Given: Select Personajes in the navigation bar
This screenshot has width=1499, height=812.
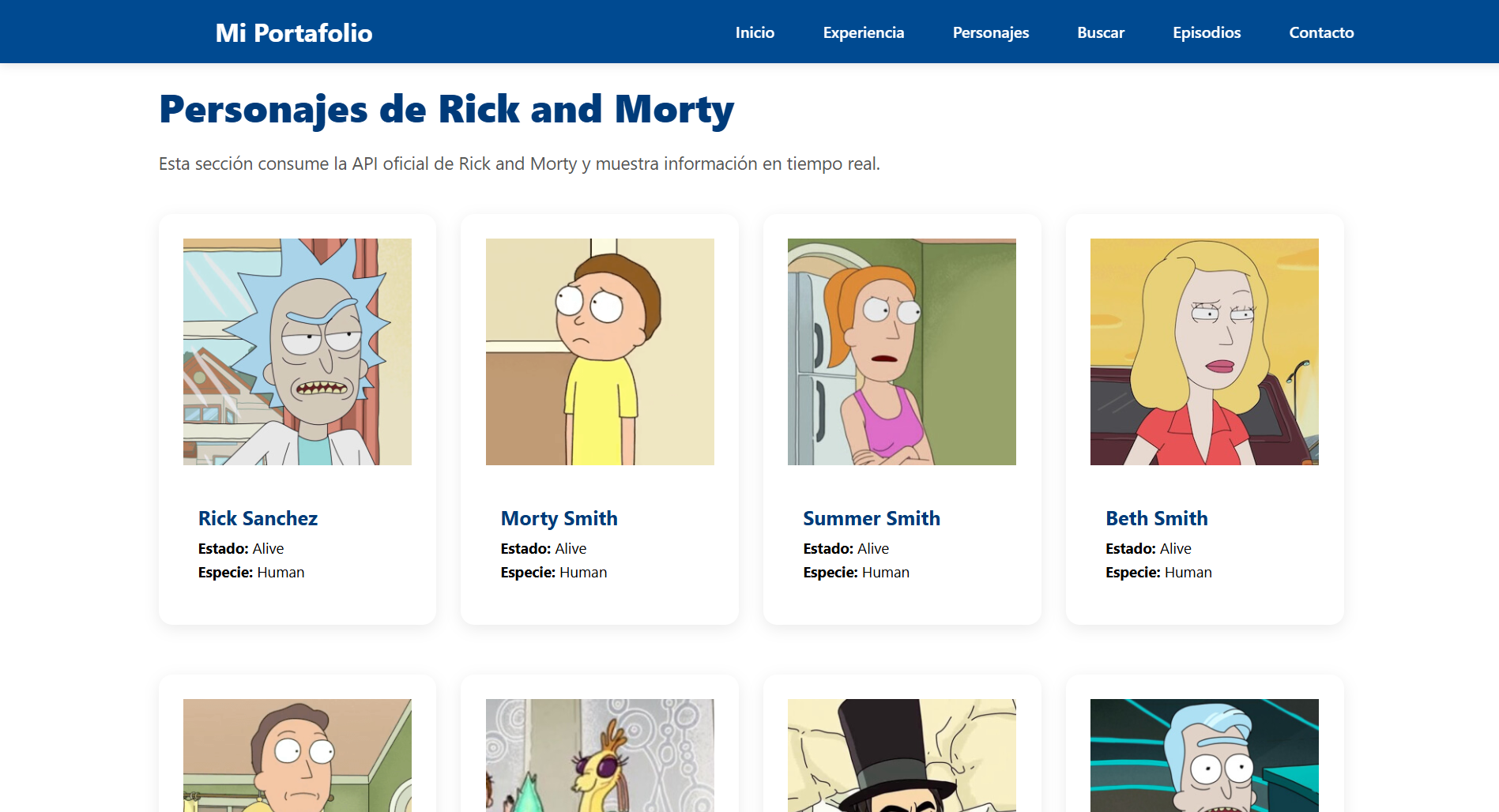Looking at the screenshot, I should pos(990,32).
